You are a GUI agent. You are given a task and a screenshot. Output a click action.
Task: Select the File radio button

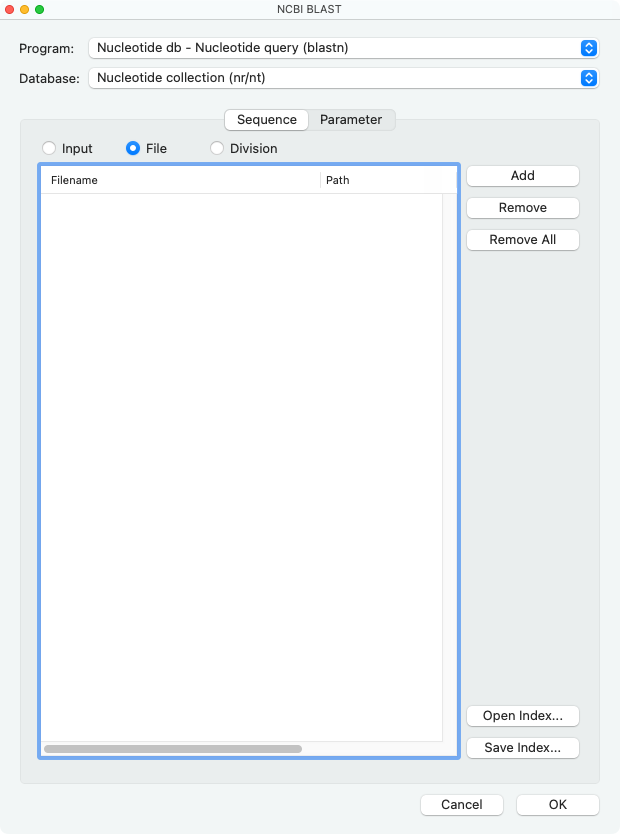(x=133, y=148)
